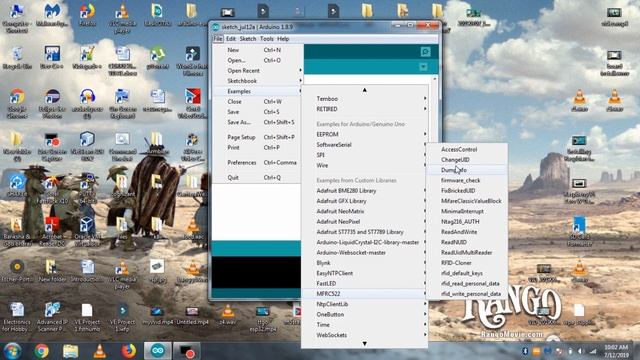The width and height of the screenshot is (640, 360).
Task: Open the RFID-Cloner example
Action: pyautogui.click(x=467, y=263)
